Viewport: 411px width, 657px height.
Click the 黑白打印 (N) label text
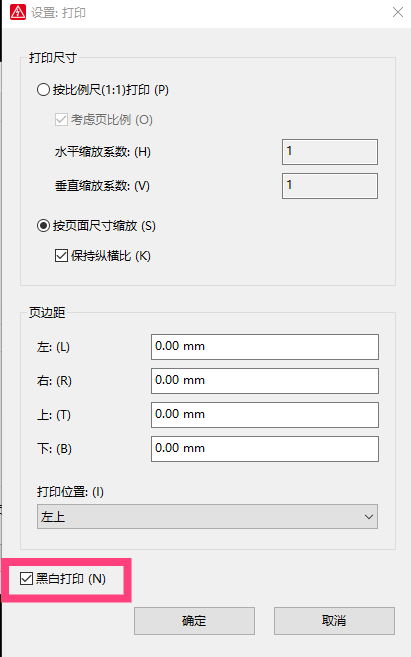point(71,579)
